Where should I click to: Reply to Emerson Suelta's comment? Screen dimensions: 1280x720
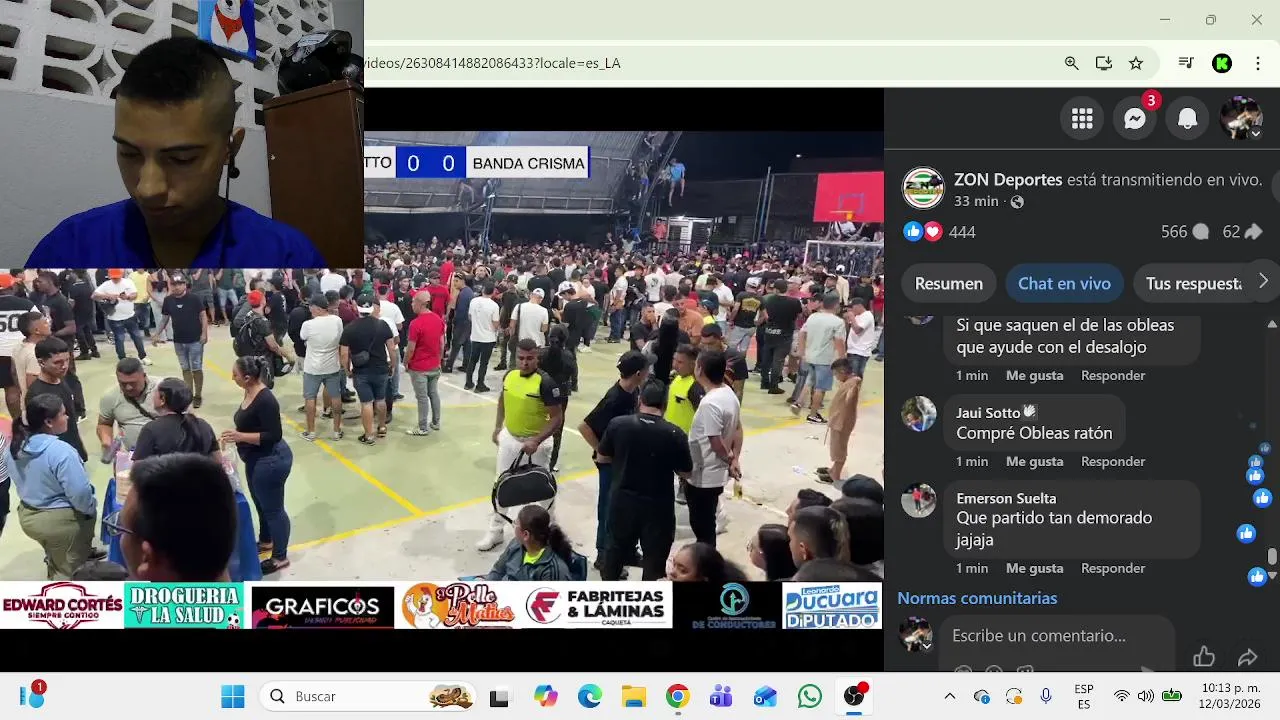coord(1113,568)
